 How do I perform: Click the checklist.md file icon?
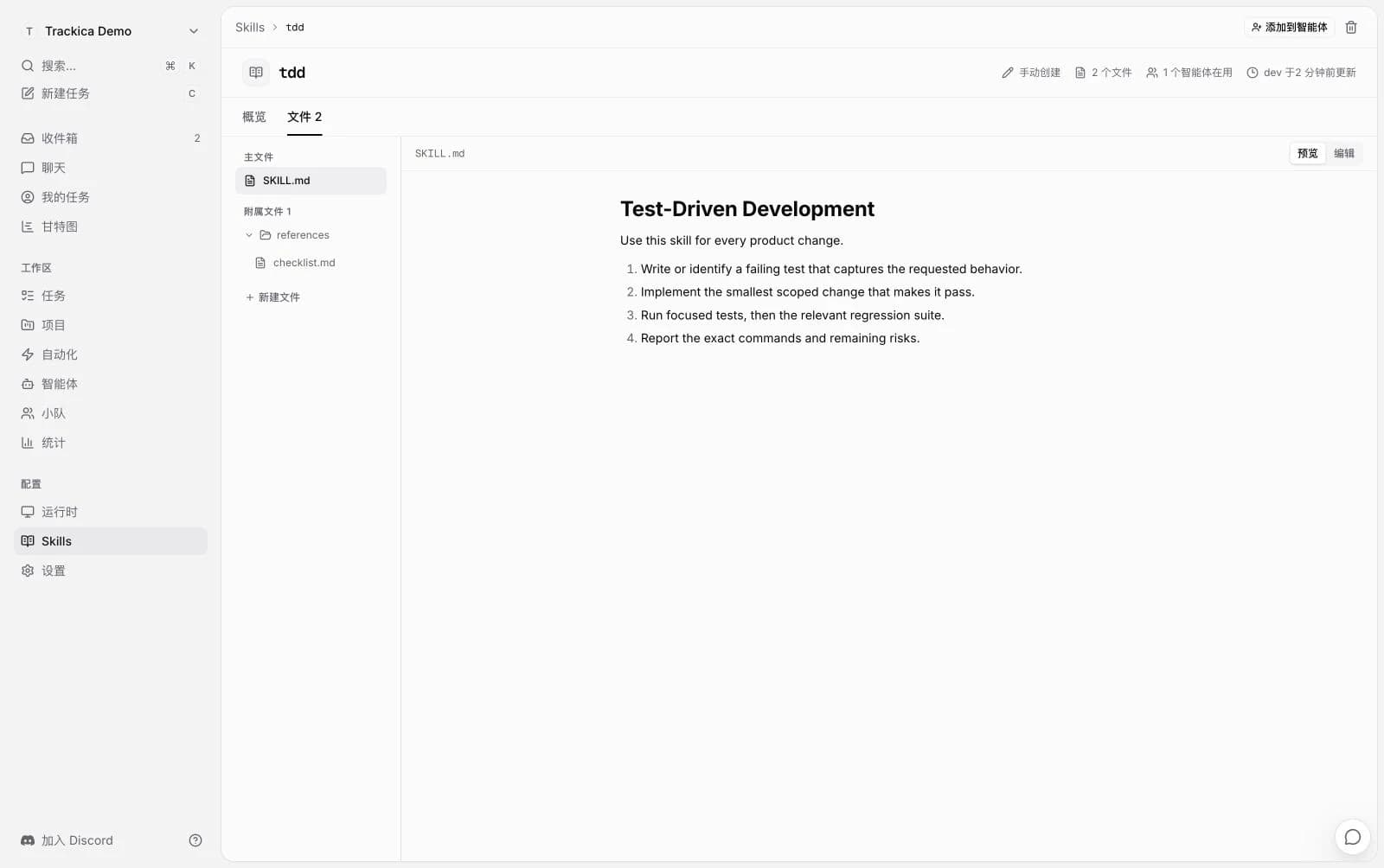pyautogui.click(x=260, y=263)
